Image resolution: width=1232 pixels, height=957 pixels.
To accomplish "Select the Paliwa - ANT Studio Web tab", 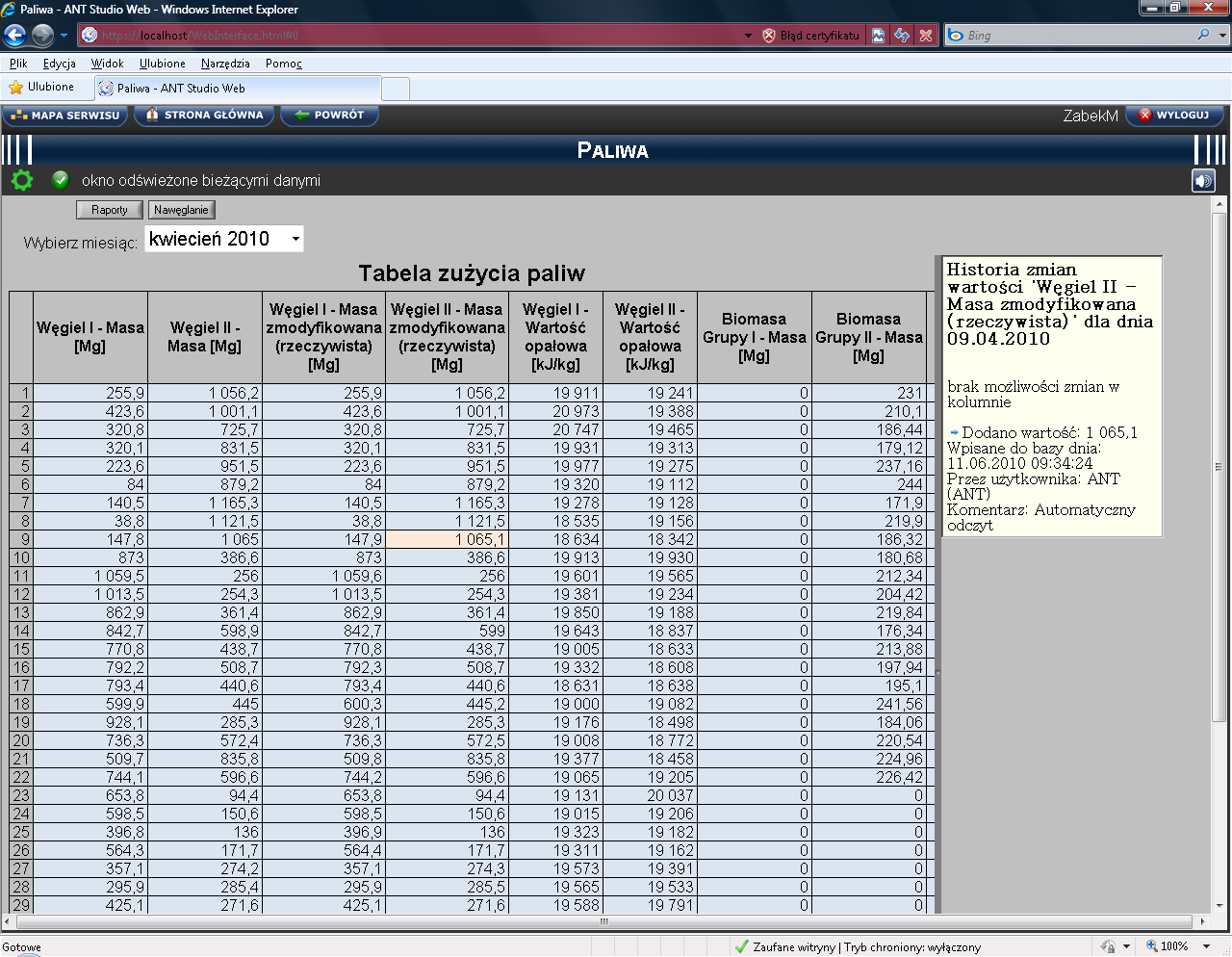I will (238, 88).
